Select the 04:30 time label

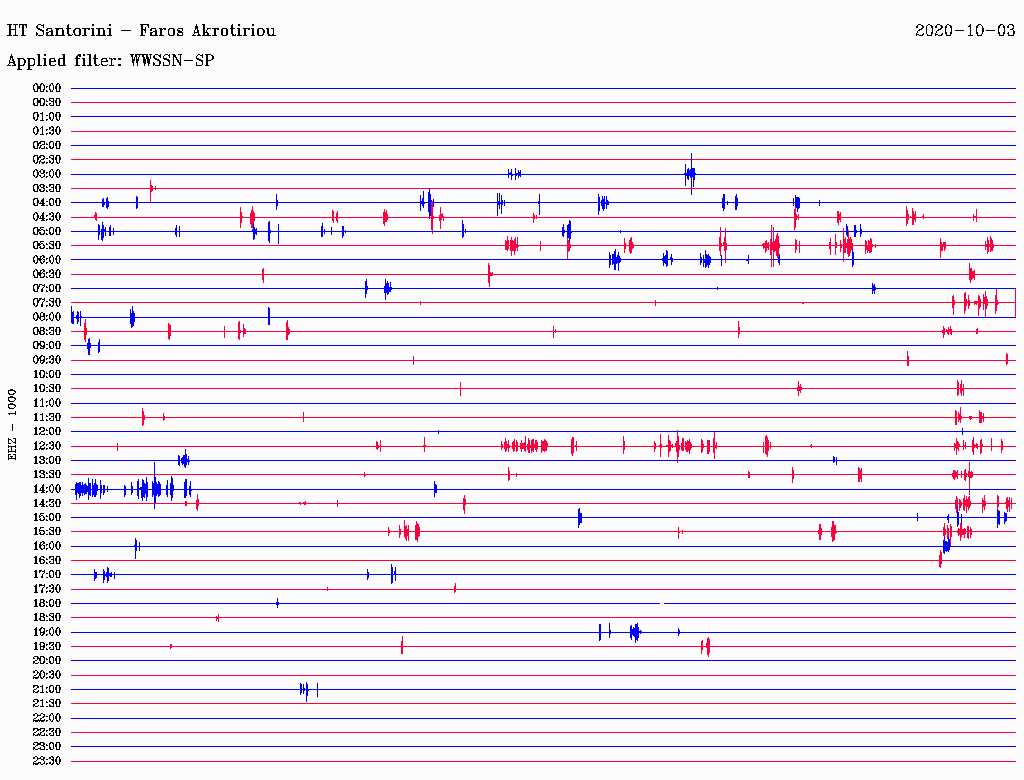click(46, 217)
